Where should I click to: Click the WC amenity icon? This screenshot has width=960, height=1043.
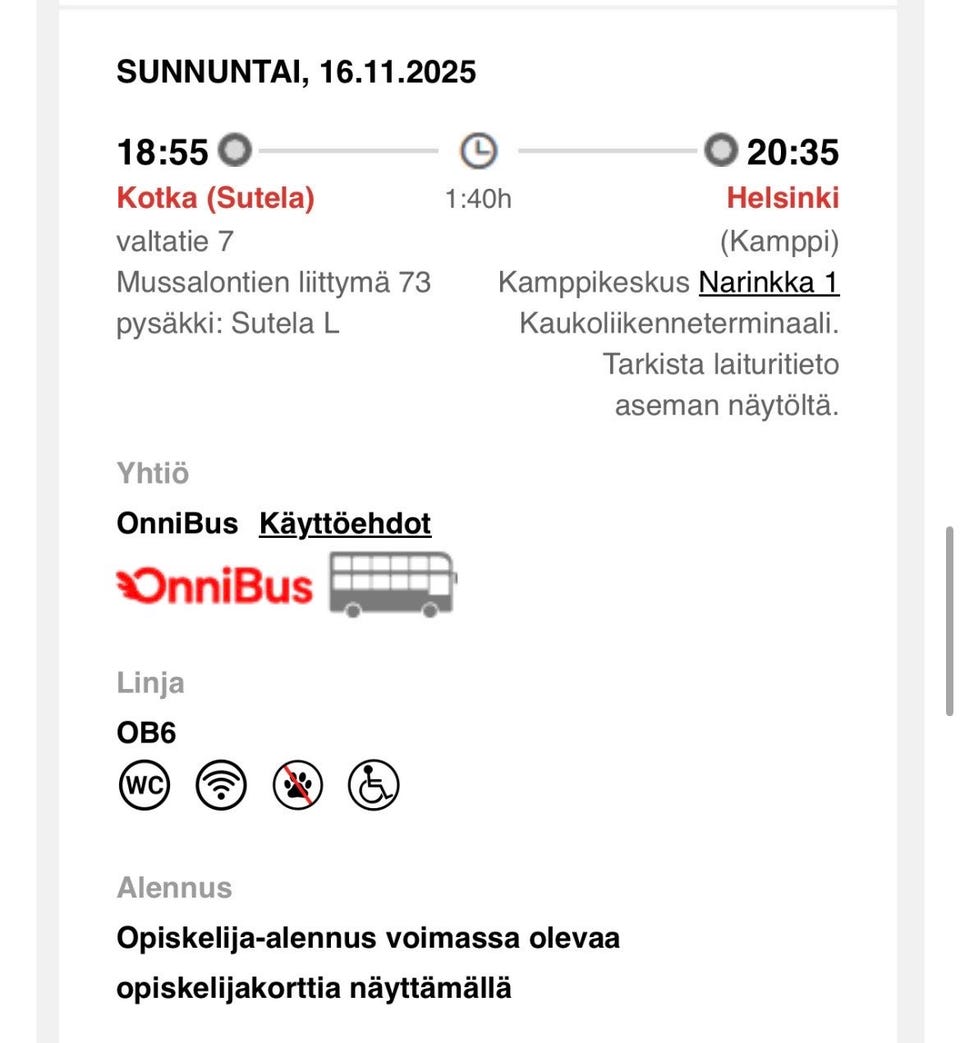pyautogui.click(x=144, y=785)
